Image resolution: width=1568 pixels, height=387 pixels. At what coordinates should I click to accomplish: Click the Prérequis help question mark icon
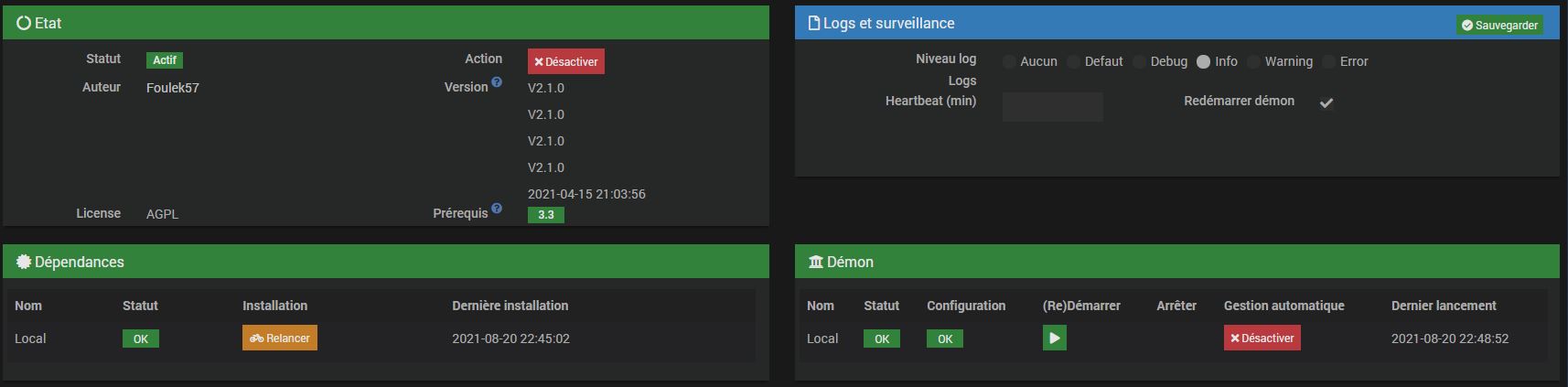pyautogui.click(x=497, y=209)
